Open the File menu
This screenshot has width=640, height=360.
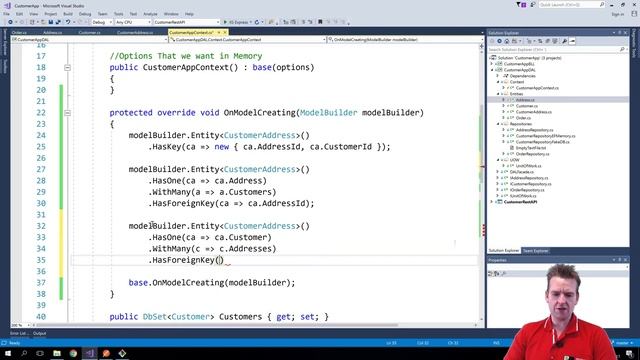7,14
